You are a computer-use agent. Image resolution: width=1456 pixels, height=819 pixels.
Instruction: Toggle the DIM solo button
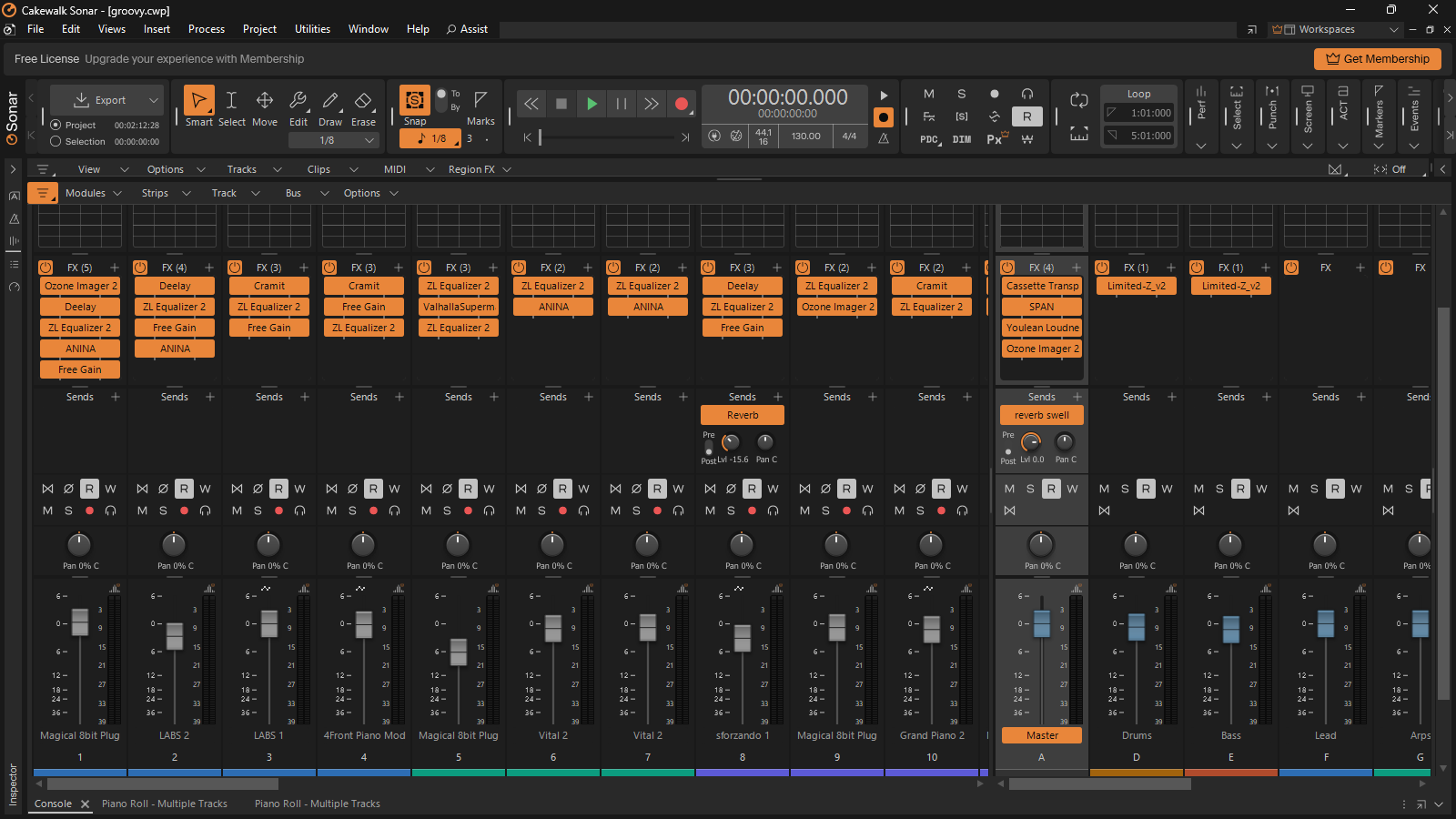(x=962, y=139)
